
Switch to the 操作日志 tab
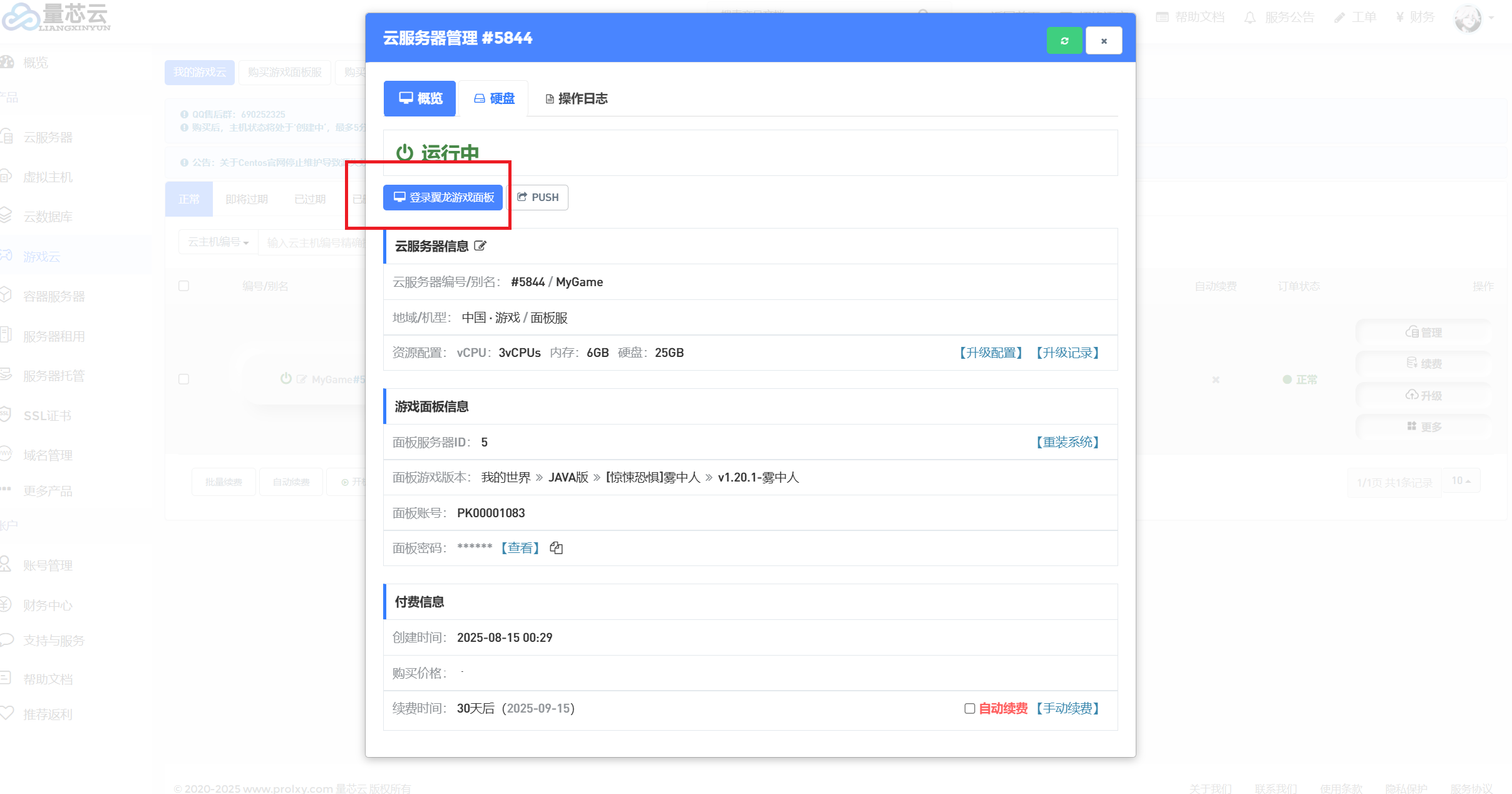576,98
